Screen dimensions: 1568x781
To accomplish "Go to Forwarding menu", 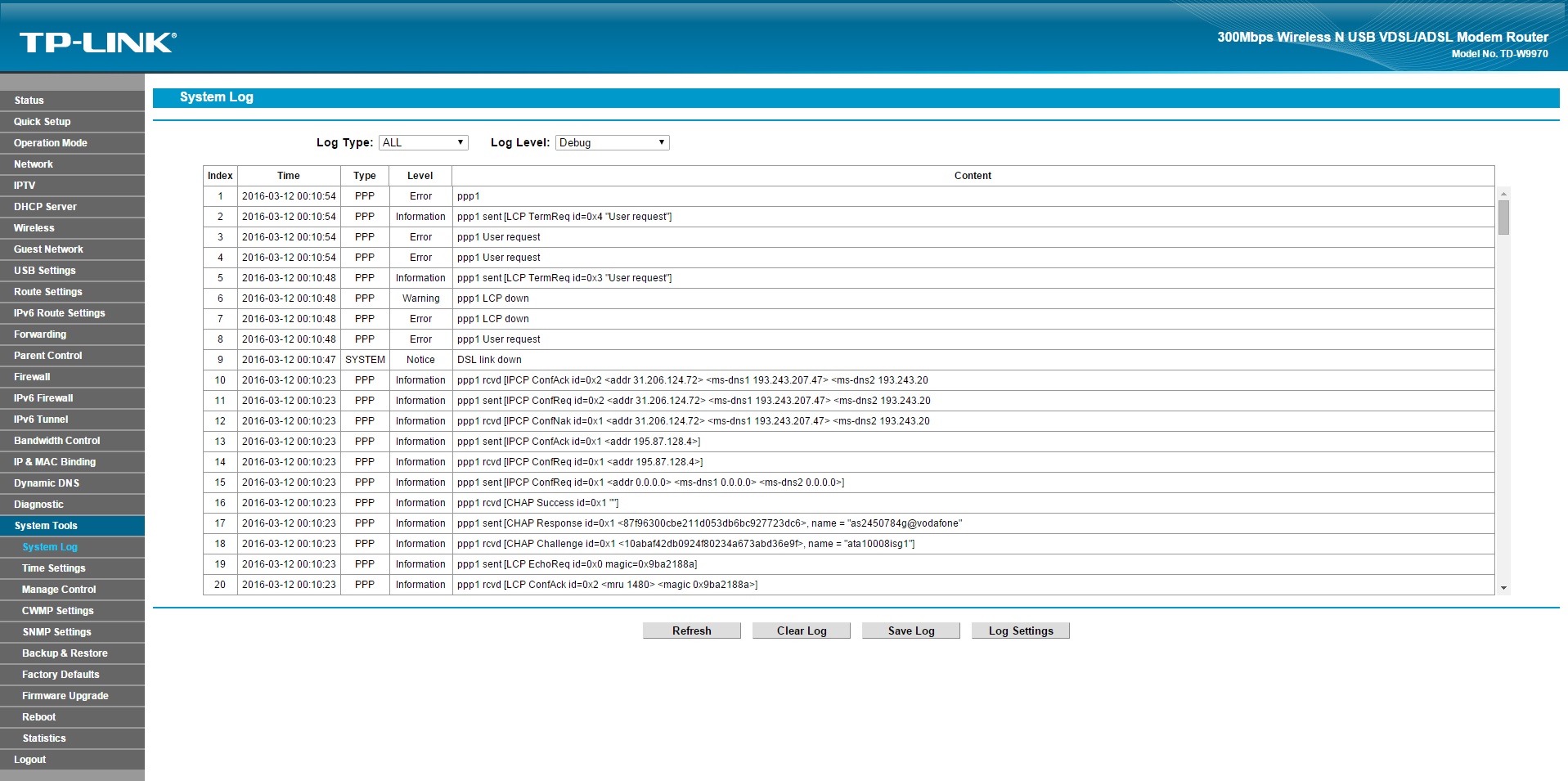I will [72, 334].
